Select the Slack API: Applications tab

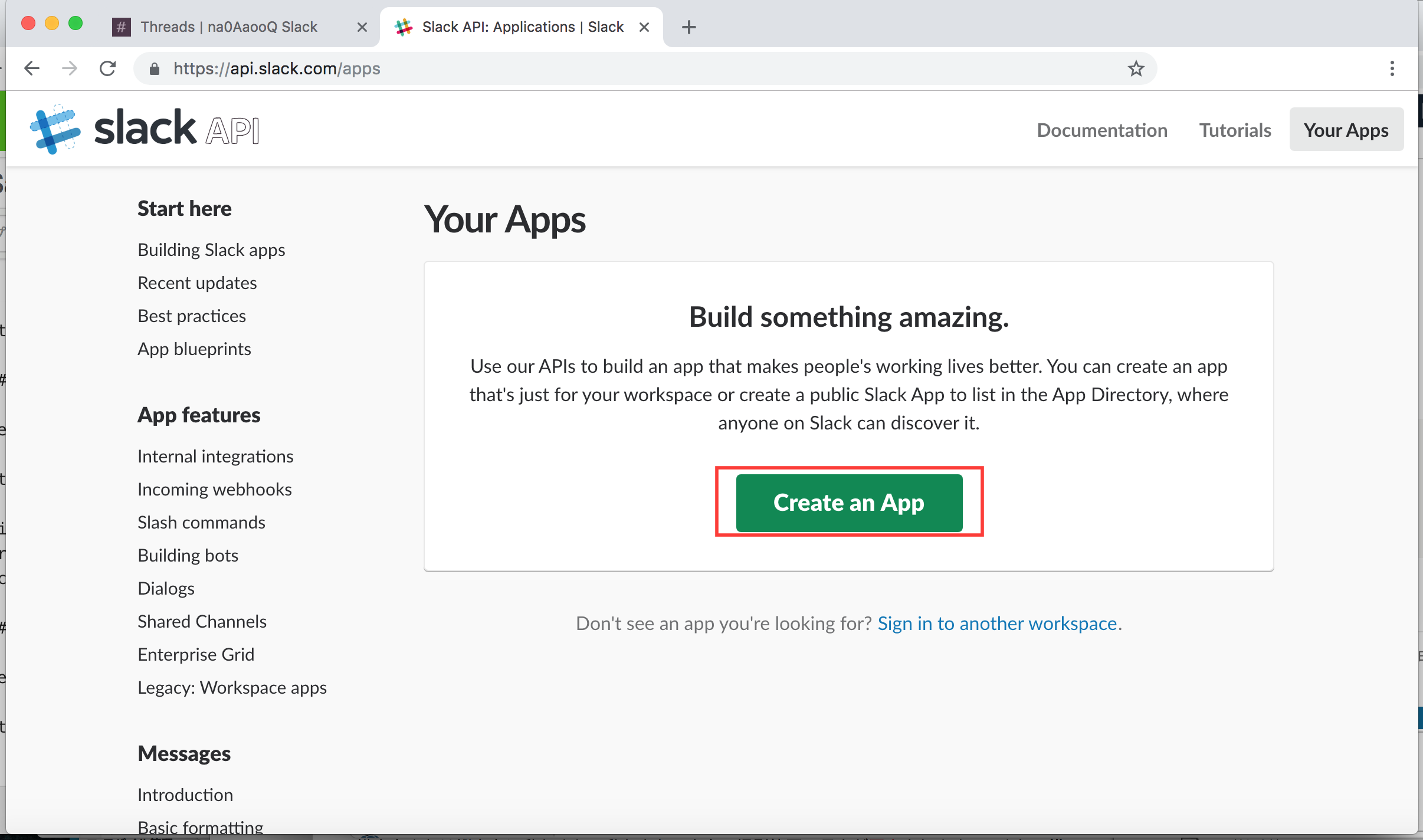522,27
